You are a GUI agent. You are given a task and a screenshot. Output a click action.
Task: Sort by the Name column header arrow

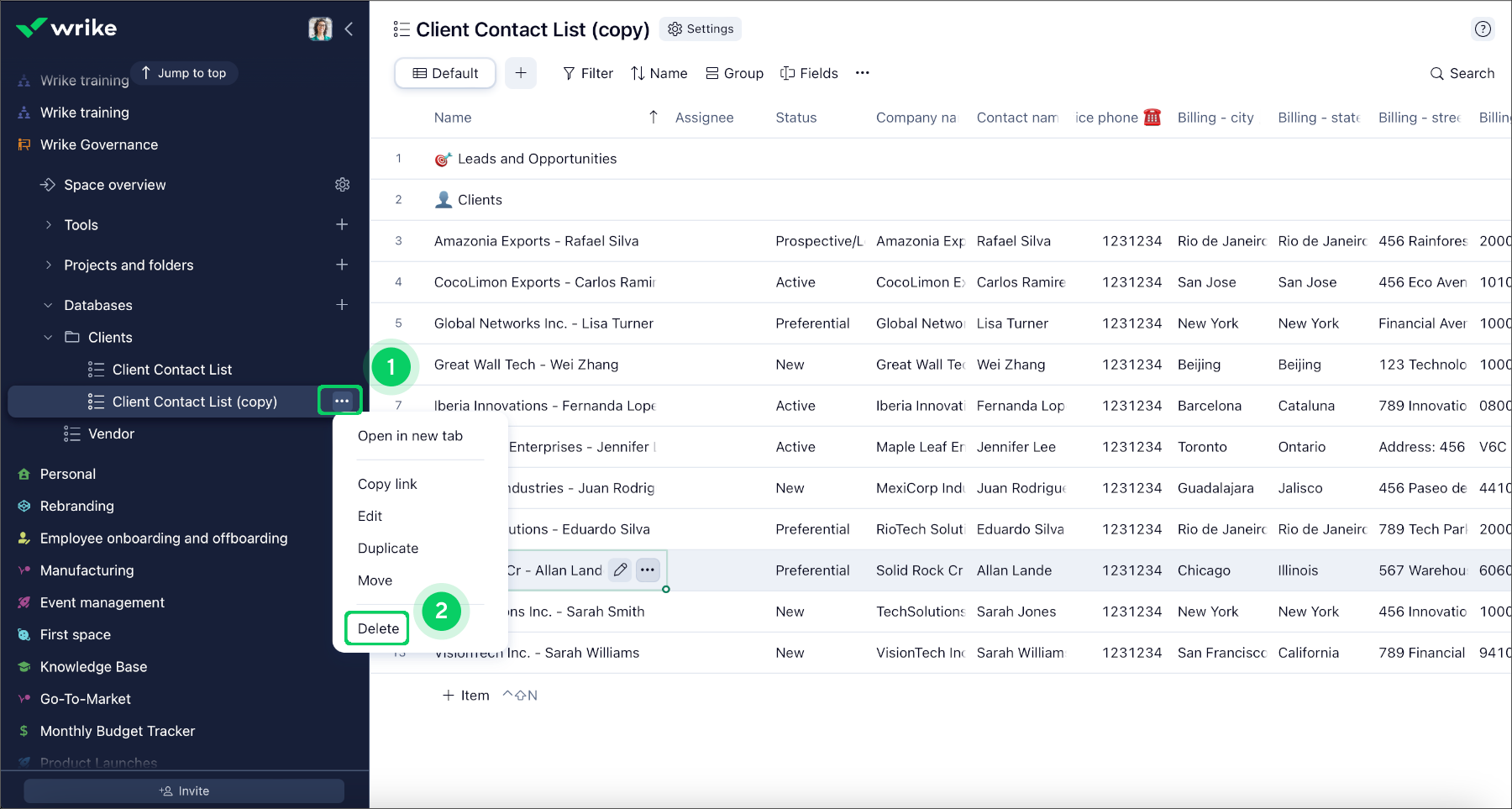654,118
